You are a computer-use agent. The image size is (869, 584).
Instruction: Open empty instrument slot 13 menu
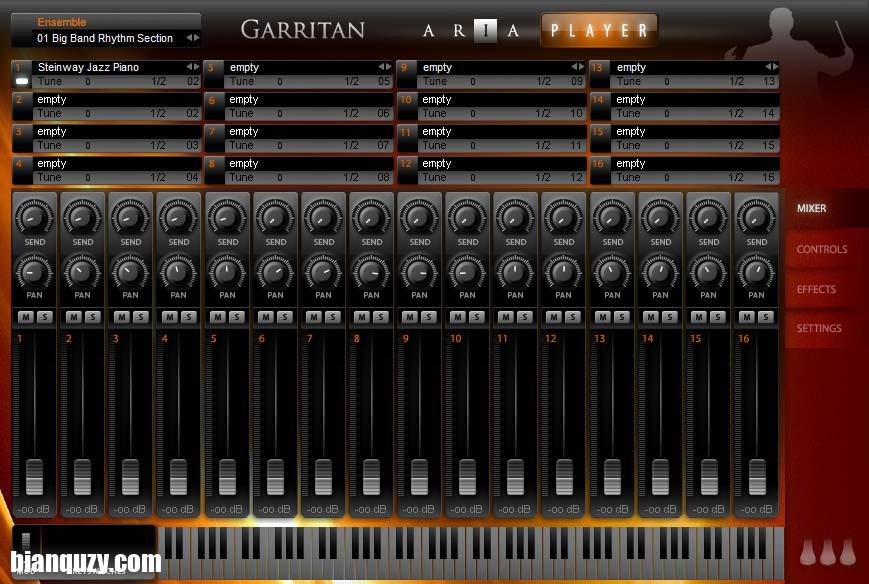[771, 66]
